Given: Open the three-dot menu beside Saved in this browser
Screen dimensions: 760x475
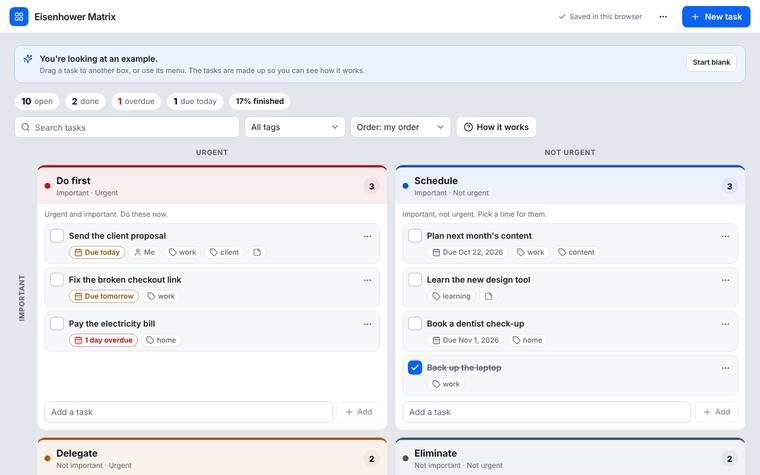Looking at the screenshot, I should (x=663, y=16).
